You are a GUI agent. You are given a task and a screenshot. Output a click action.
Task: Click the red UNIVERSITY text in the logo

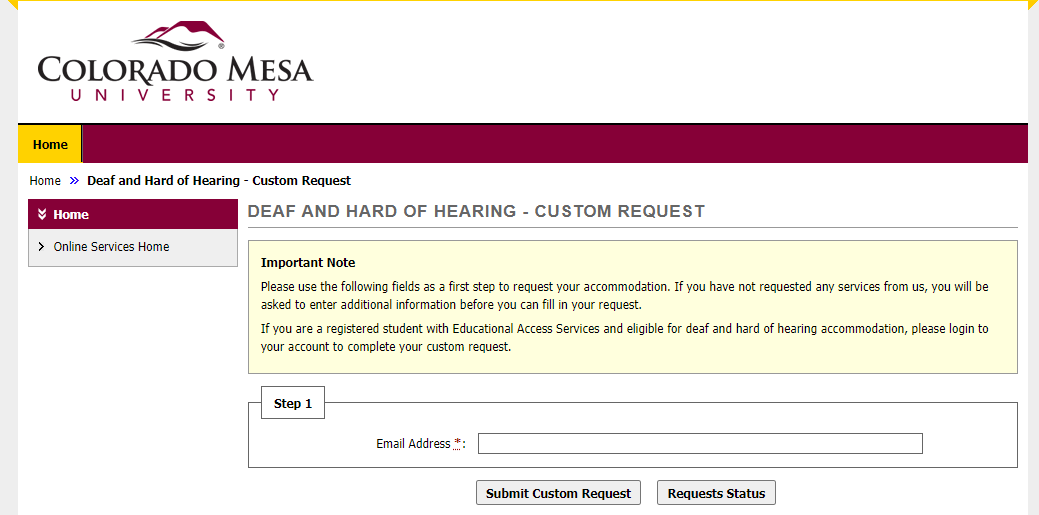click(x=175, y=95)
